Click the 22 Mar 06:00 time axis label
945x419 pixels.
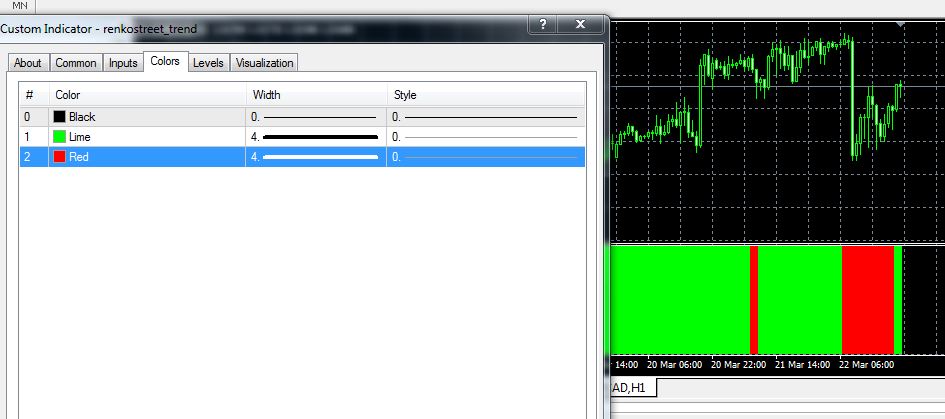coord(867,365)
